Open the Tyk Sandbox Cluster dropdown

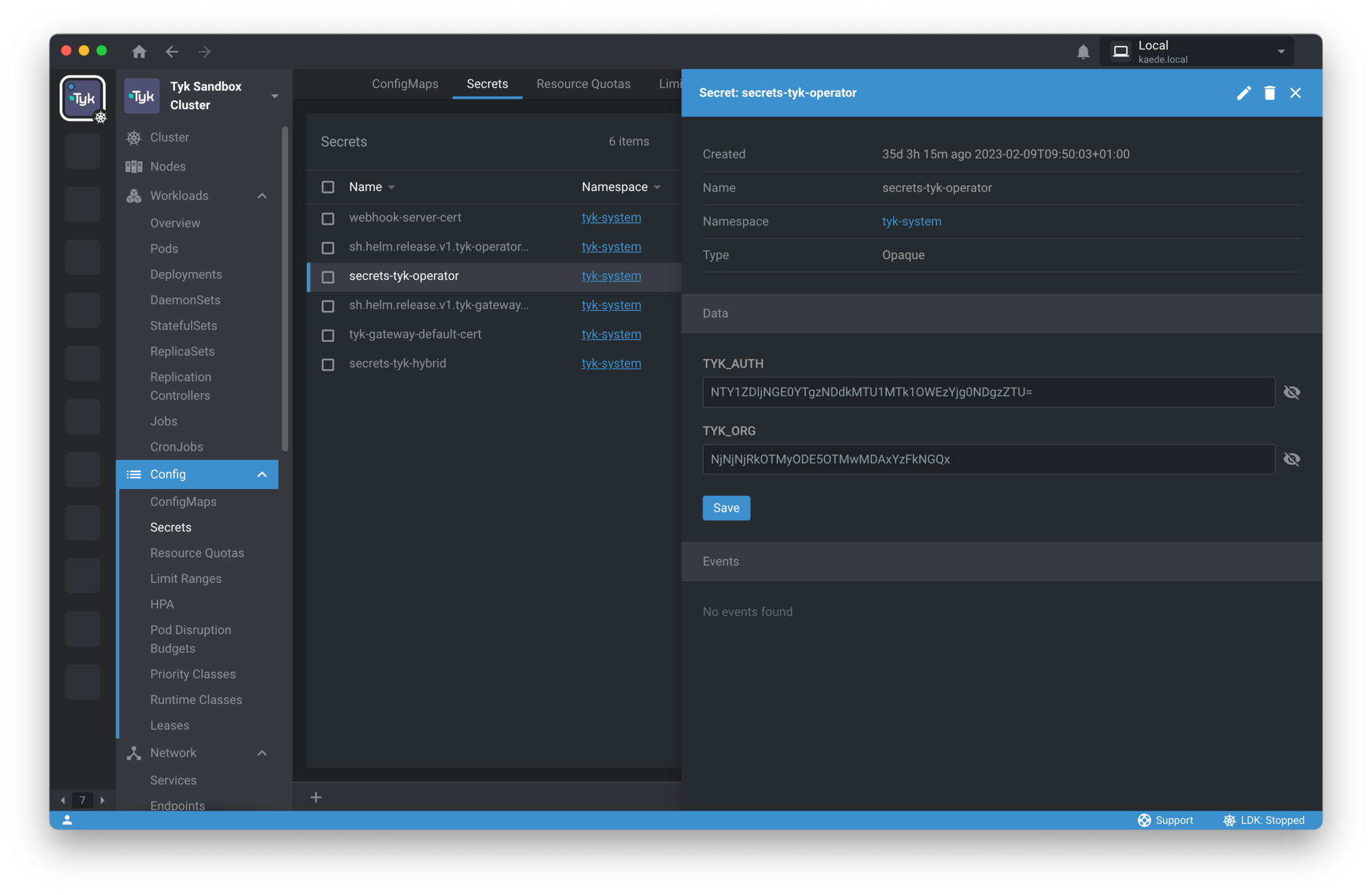(x=274, y=96)
